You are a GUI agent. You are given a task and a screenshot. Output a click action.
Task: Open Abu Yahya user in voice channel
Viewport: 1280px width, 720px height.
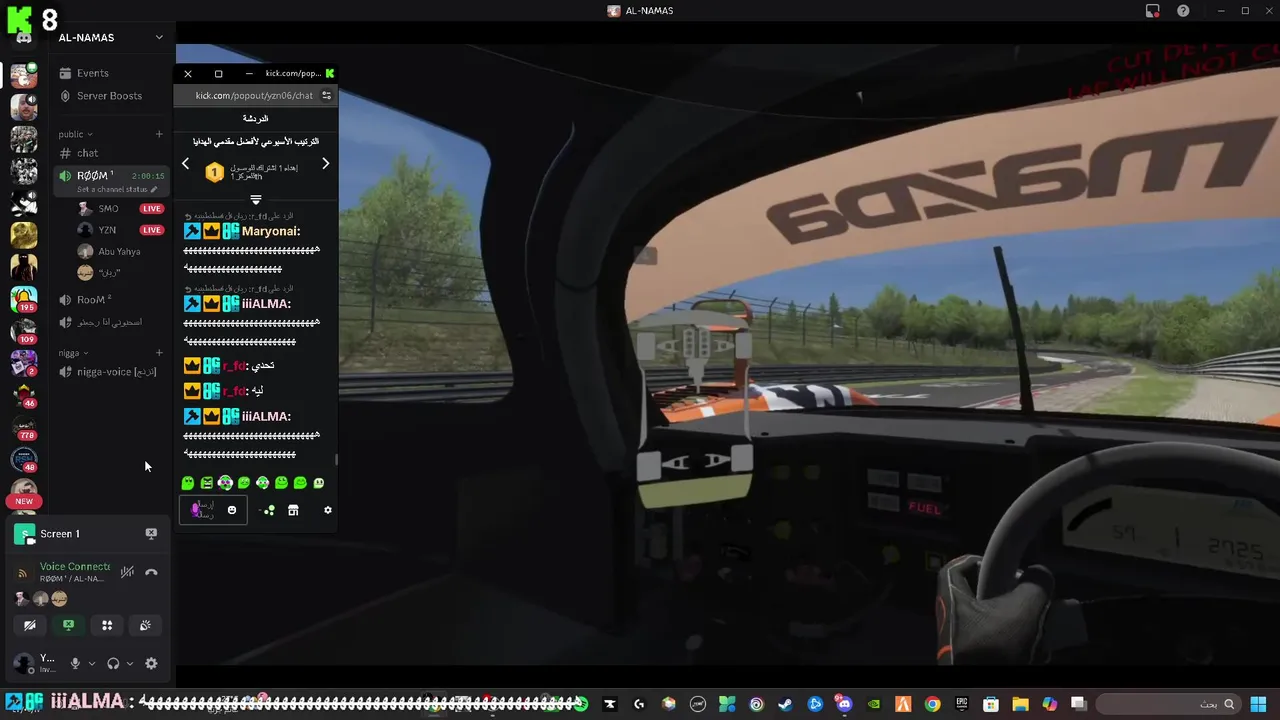[119, 252]
